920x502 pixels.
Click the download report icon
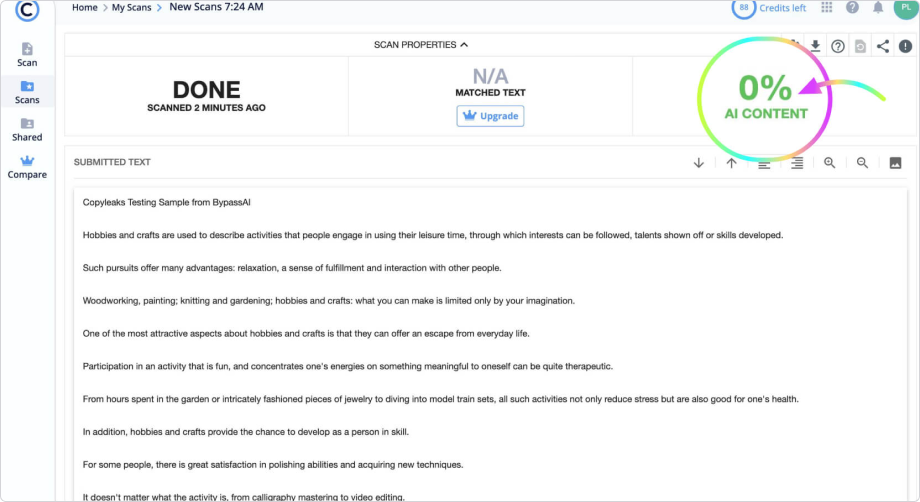816,46
